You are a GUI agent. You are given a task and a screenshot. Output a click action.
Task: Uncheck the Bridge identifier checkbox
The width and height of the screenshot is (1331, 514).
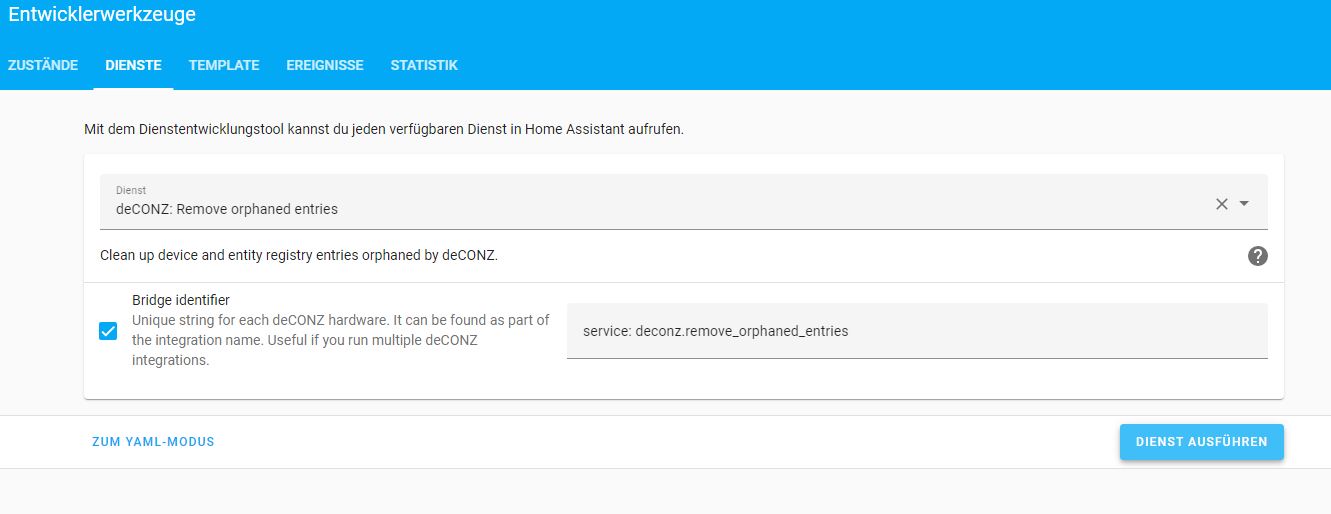pyautogui.click(x=108, y=331)
